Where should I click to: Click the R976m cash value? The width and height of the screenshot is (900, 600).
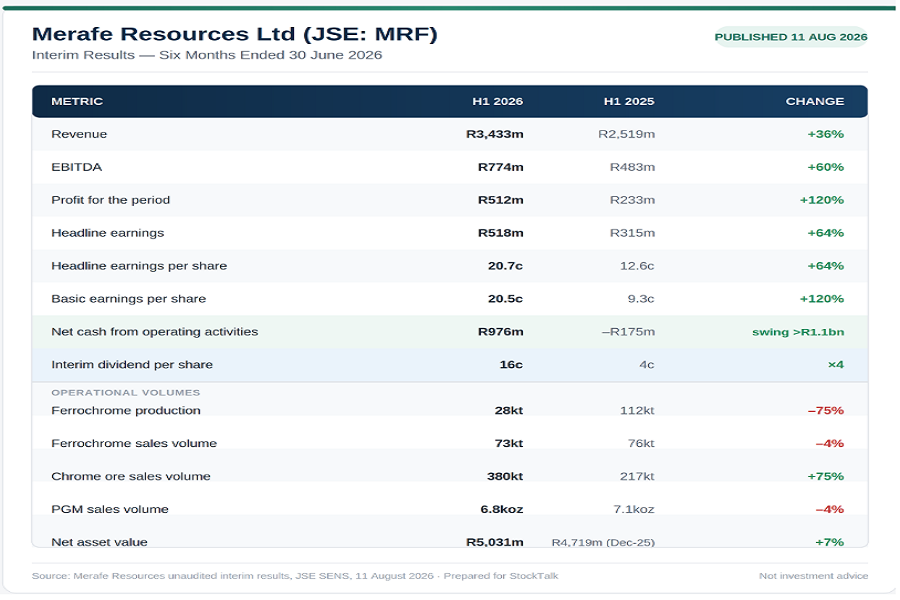point(501,332)
